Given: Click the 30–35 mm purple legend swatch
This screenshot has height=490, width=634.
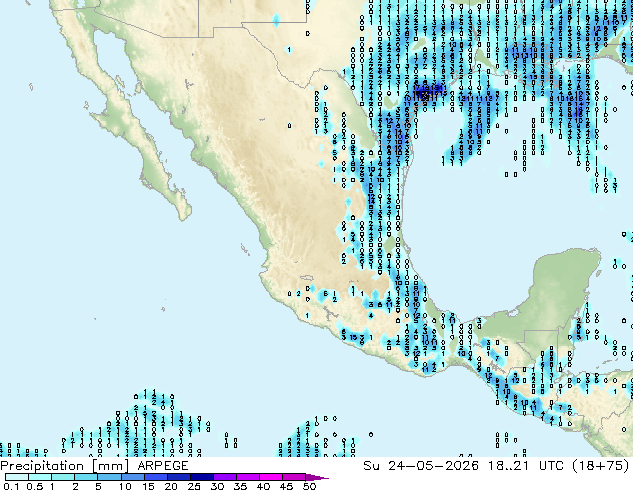Looking at the screenshot, I should pyautogui.click(x=225, y=477).
